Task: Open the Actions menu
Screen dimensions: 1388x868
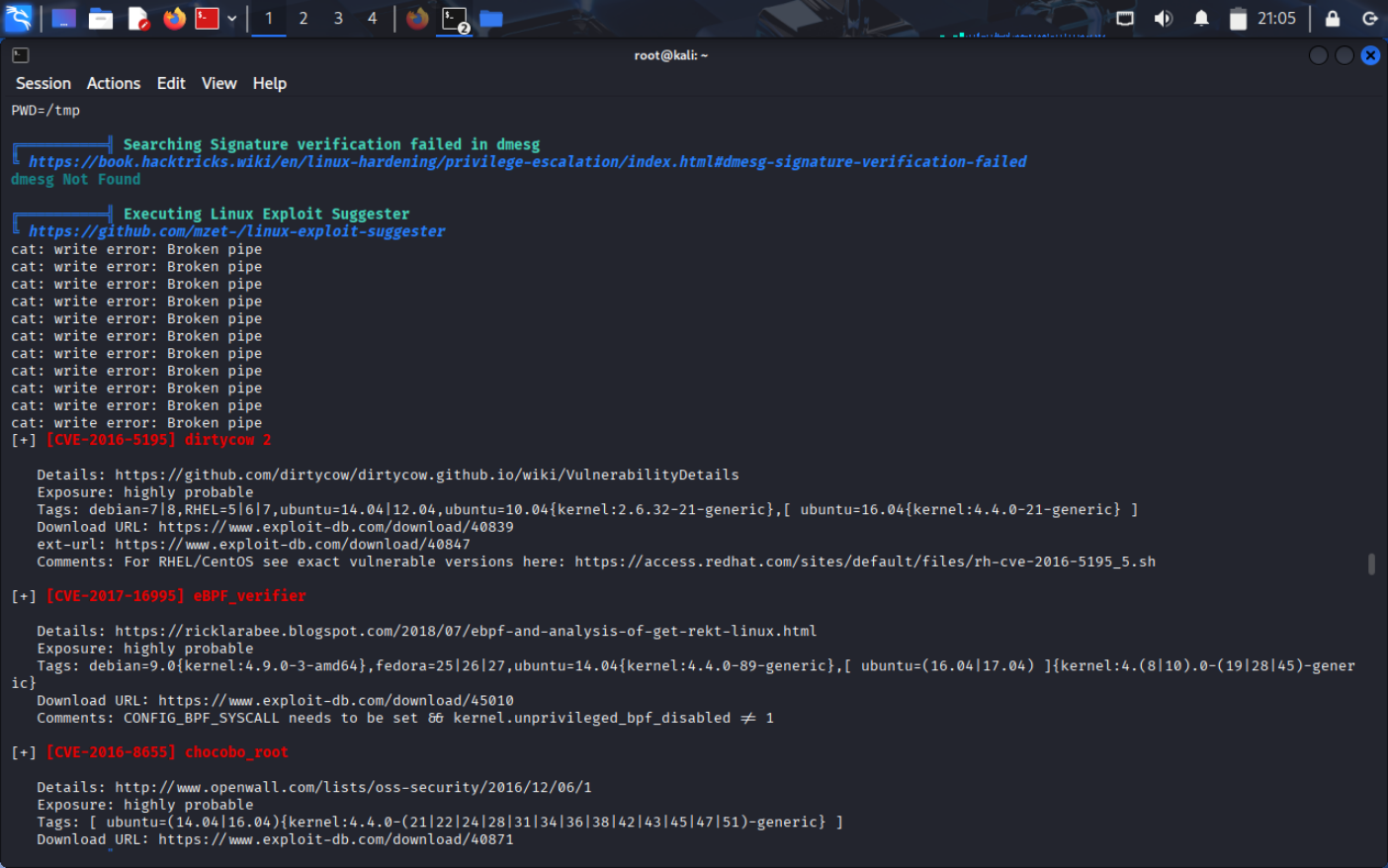Action: pyautogui.click(x=114, y=83)
